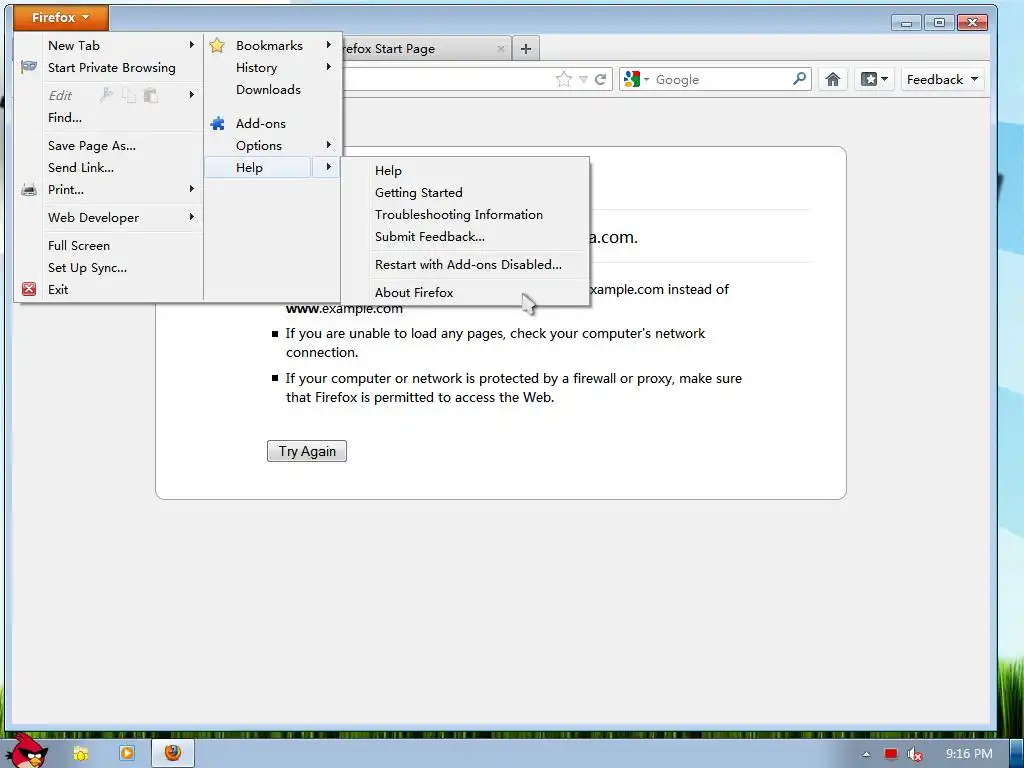Viewport: 1024px width, 768px height.
Task: Open the Bookmarks menu entry
Action: point(269,45)
